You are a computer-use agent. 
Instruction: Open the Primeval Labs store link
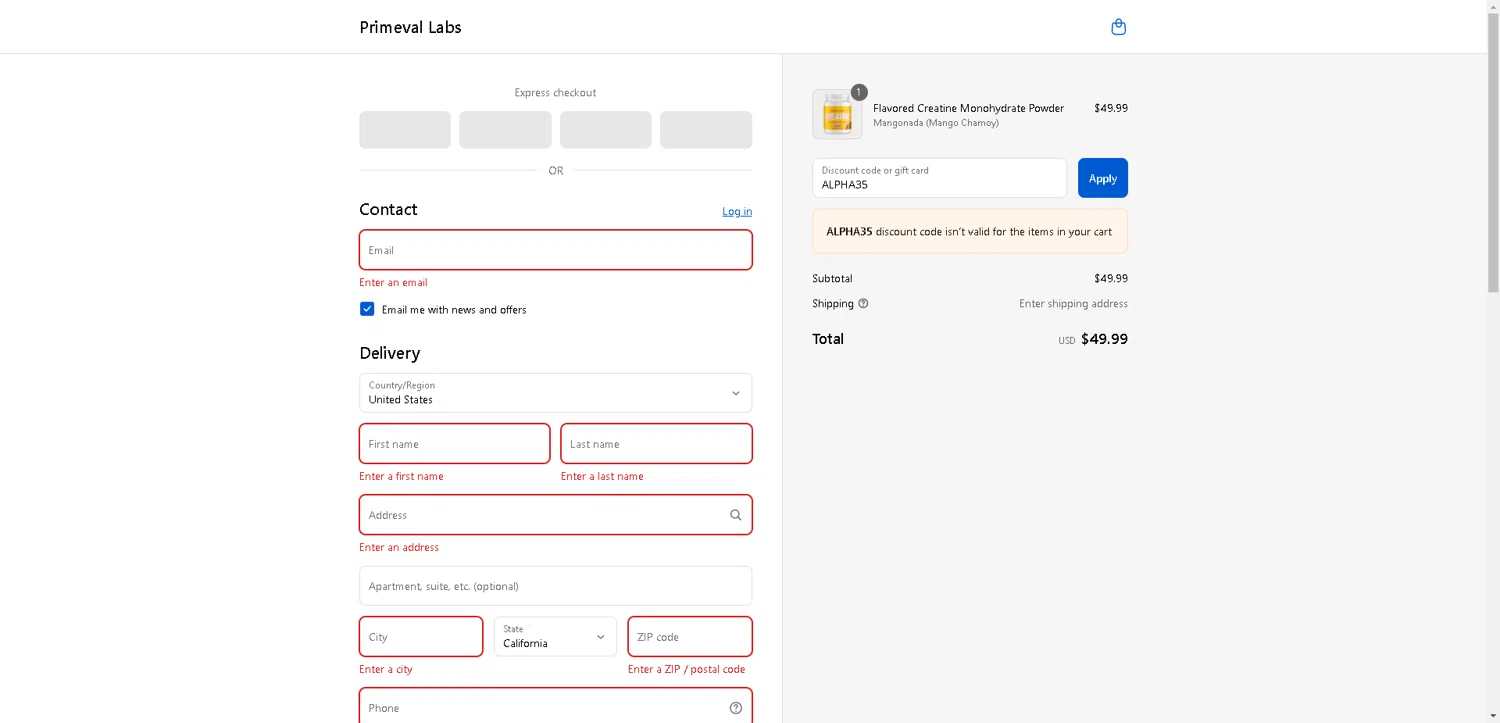pyautogui.click(x=410, y=27)
